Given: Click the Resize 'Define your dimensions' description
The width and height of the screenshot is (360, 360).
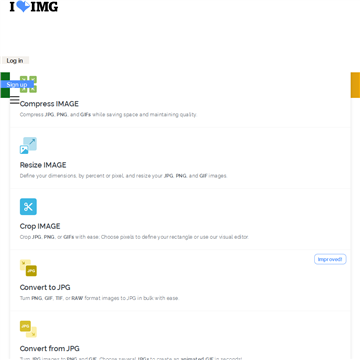Looking at the screenshot, I should pos(123,176).
